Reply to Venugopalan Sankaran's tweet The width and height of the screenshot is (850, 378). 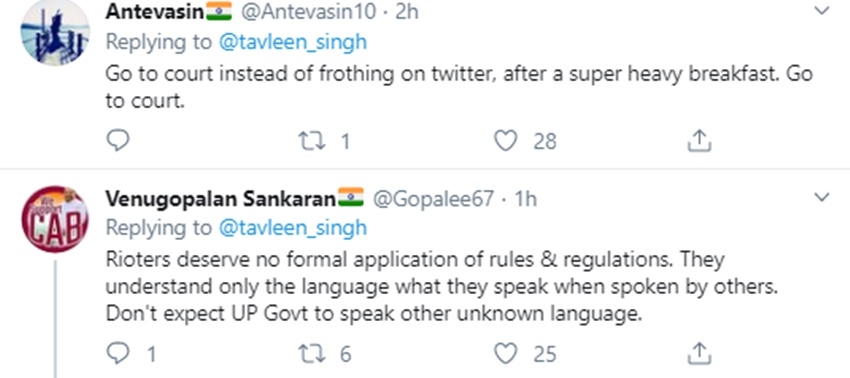[x=118, y=355]
